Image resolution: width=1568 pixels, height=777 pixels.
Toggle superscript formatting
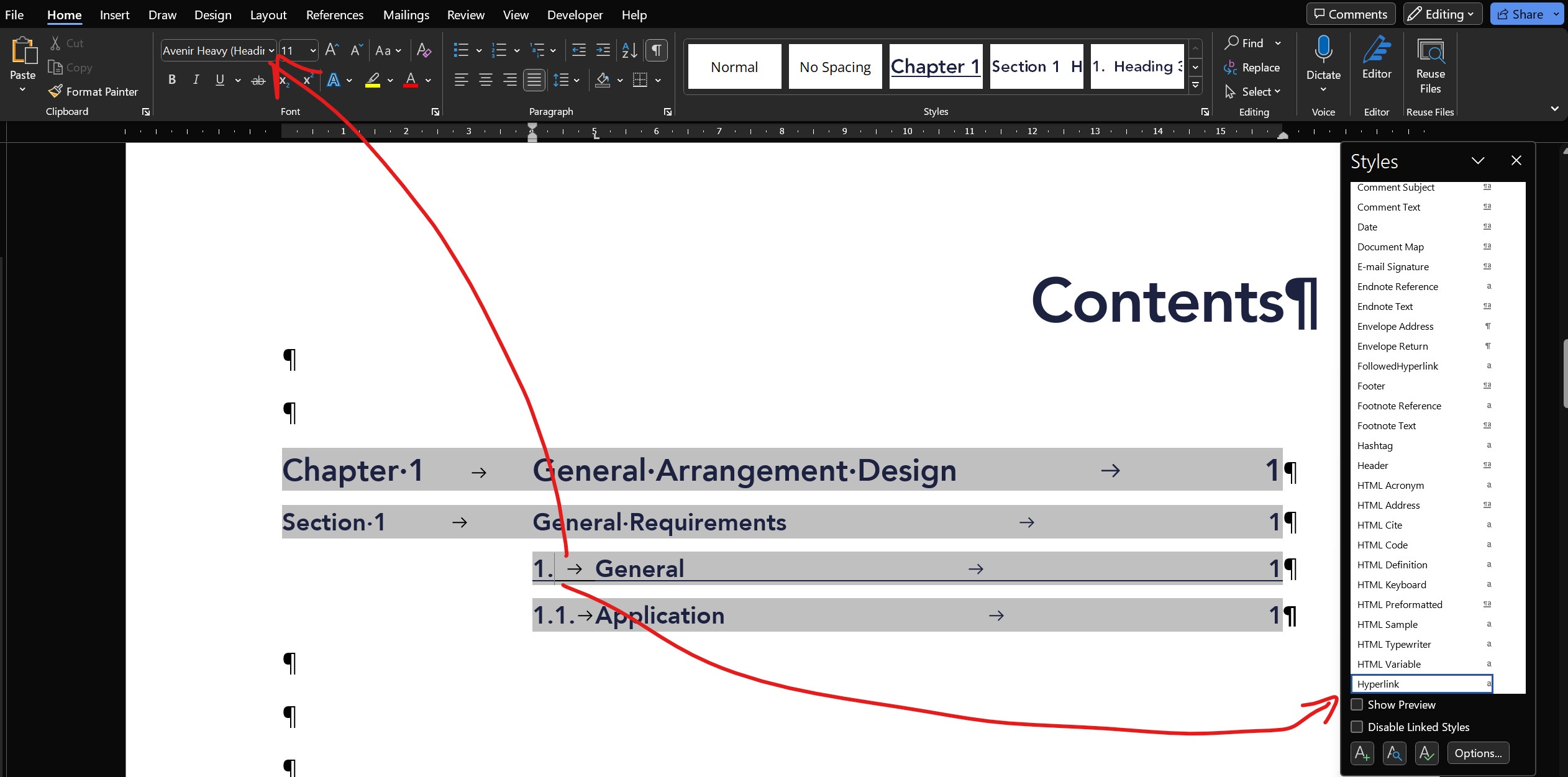(x=308, y=80)
